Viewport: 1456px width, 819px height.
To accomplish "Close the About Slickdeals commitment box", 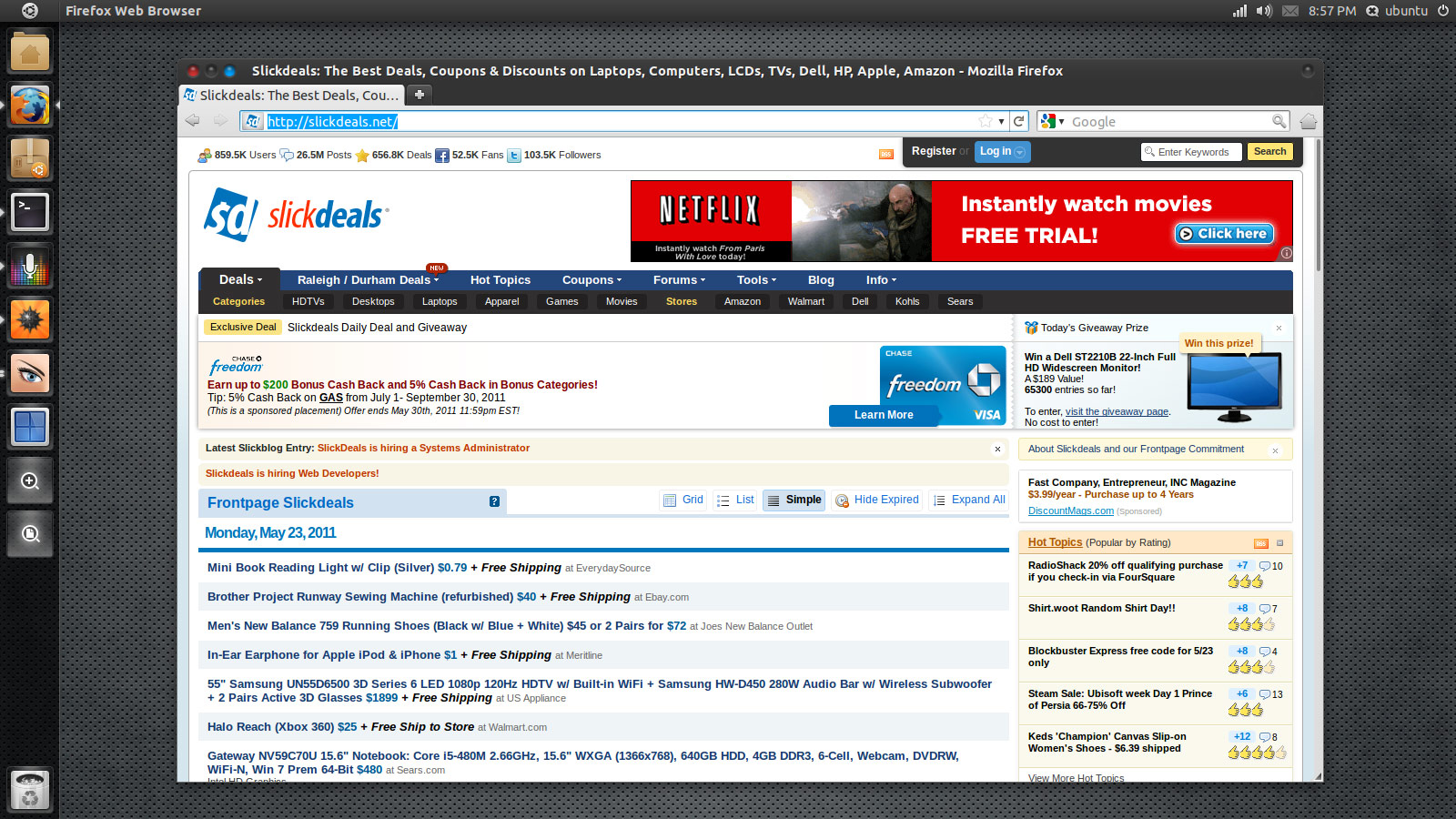I will click(1275, 450).
